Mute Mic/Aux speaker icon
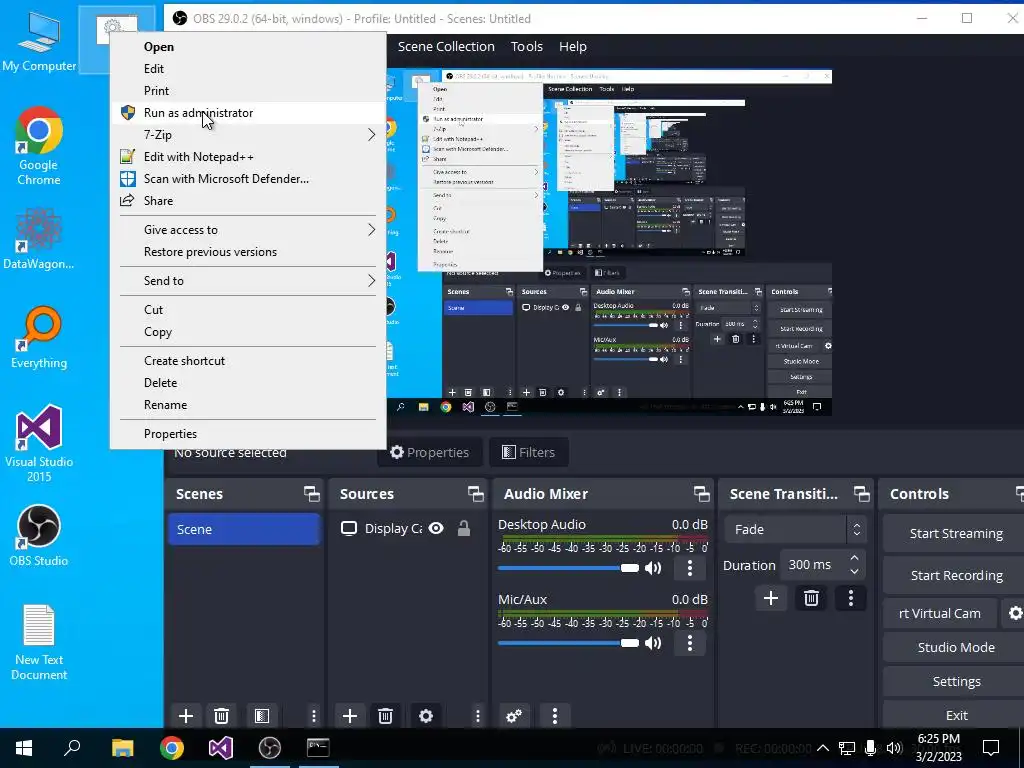Screen dimensions: 1024x768 tap(653, 643)
